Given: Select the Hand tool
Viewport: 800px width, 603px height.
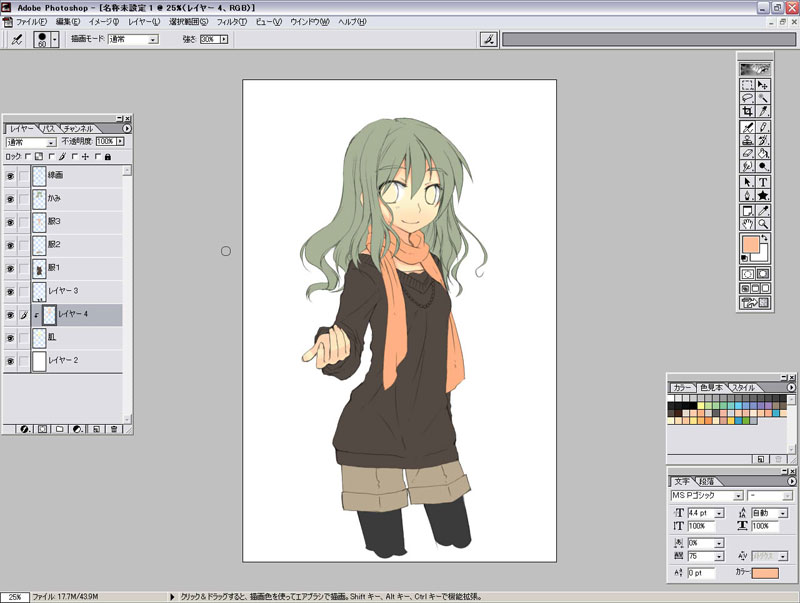Looking at the screenshot, I should click(x=747, y=224).
